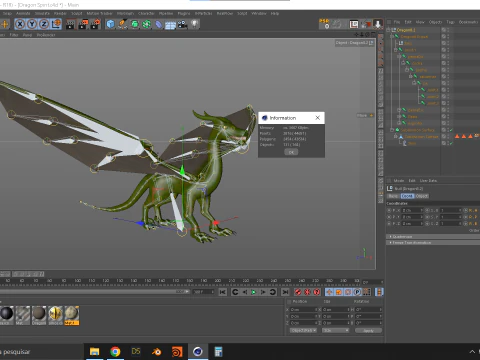
Task: Go to start of animation
Action: click(x=223, y=292)
